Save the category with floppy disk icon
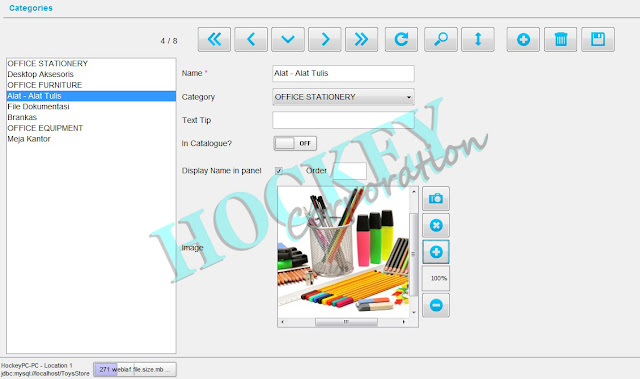 pyautogui.click(x=598, y=40)
